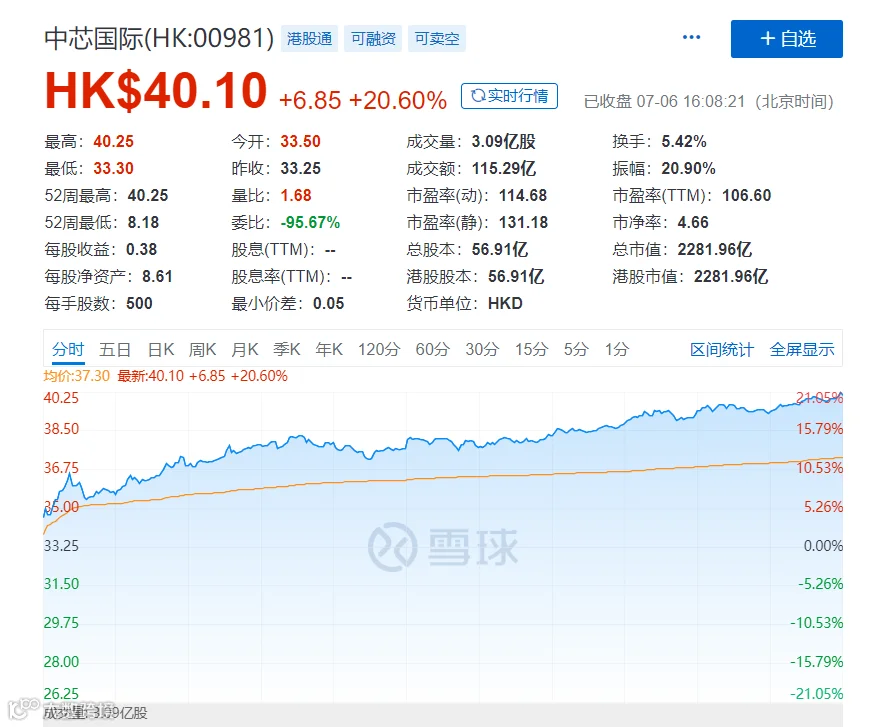Click the 可卖空 tag
This screenshot has width=876, height=727.
(x=437, y=39)
